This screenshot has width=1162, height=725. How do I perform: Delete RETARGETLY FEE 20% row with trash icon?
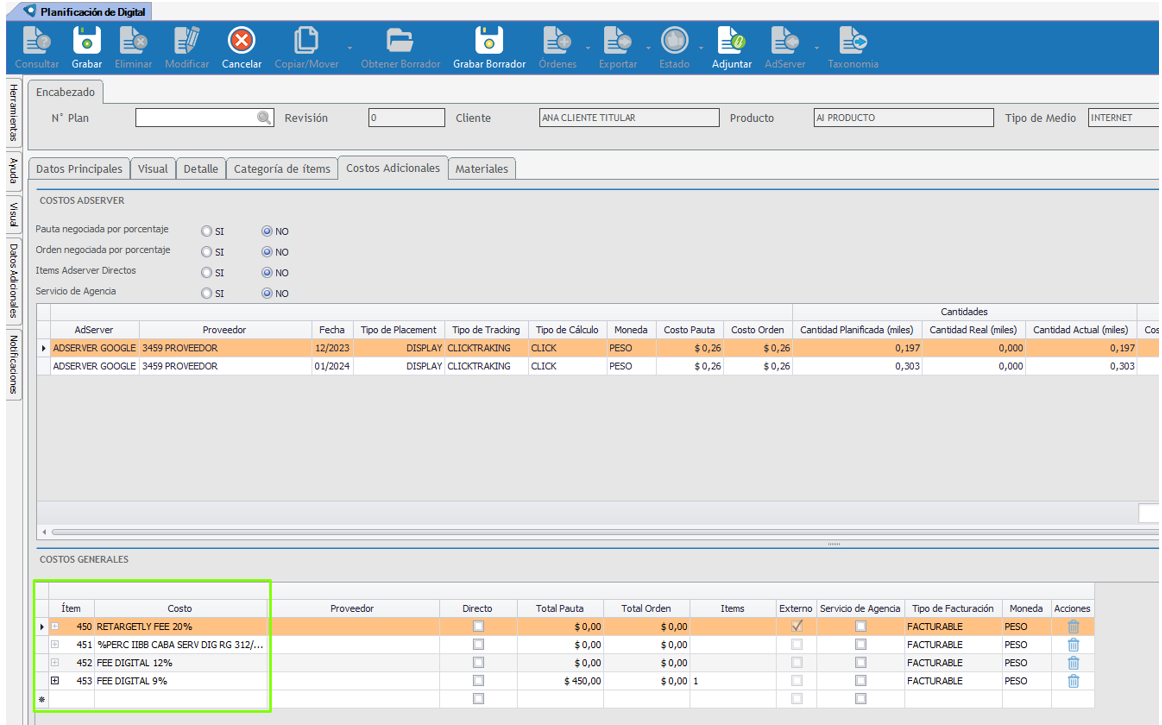click(1073, 626)
